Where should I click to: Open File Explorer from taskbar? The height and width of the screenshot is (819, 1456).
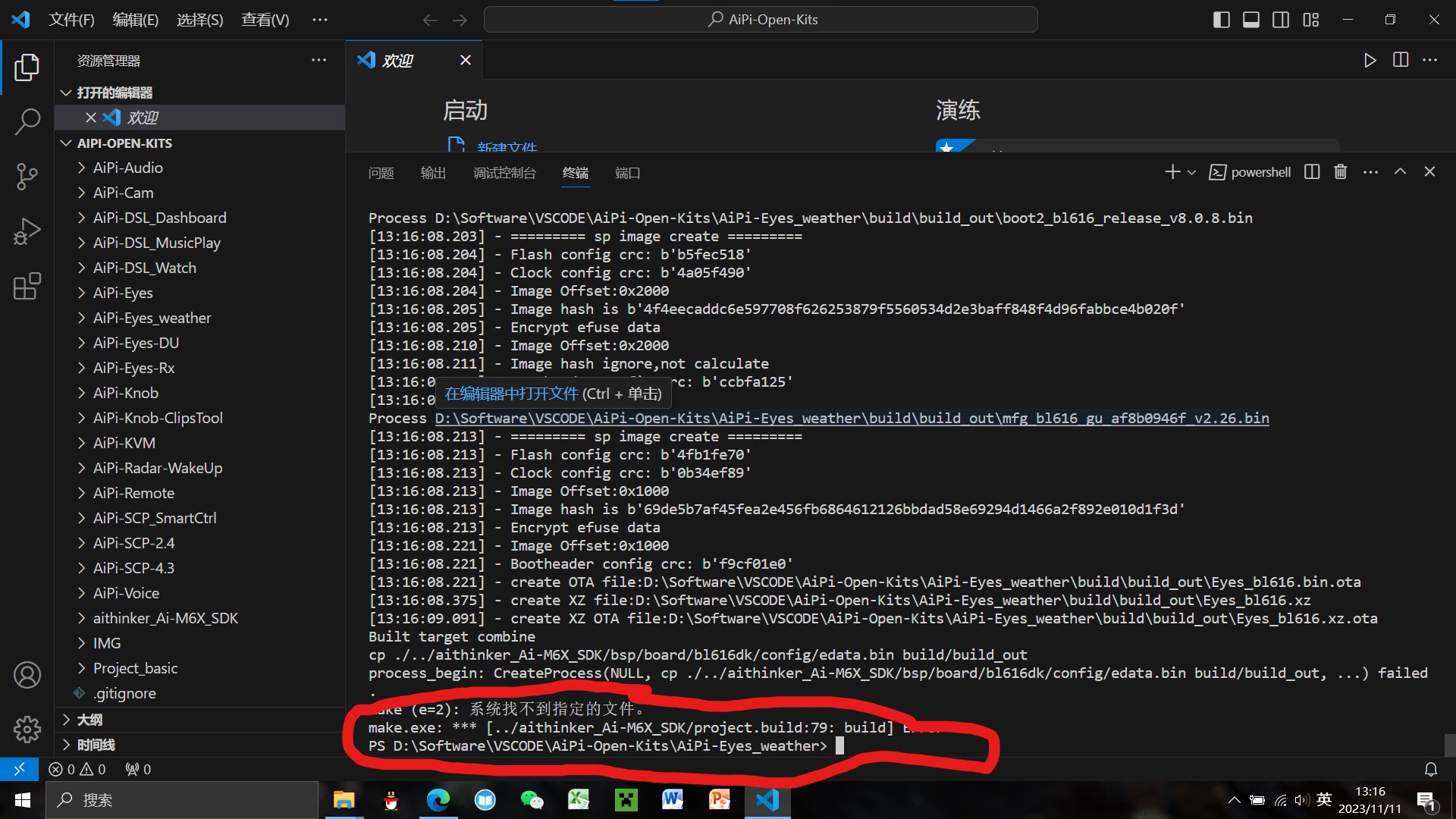(x=344, y=800)
